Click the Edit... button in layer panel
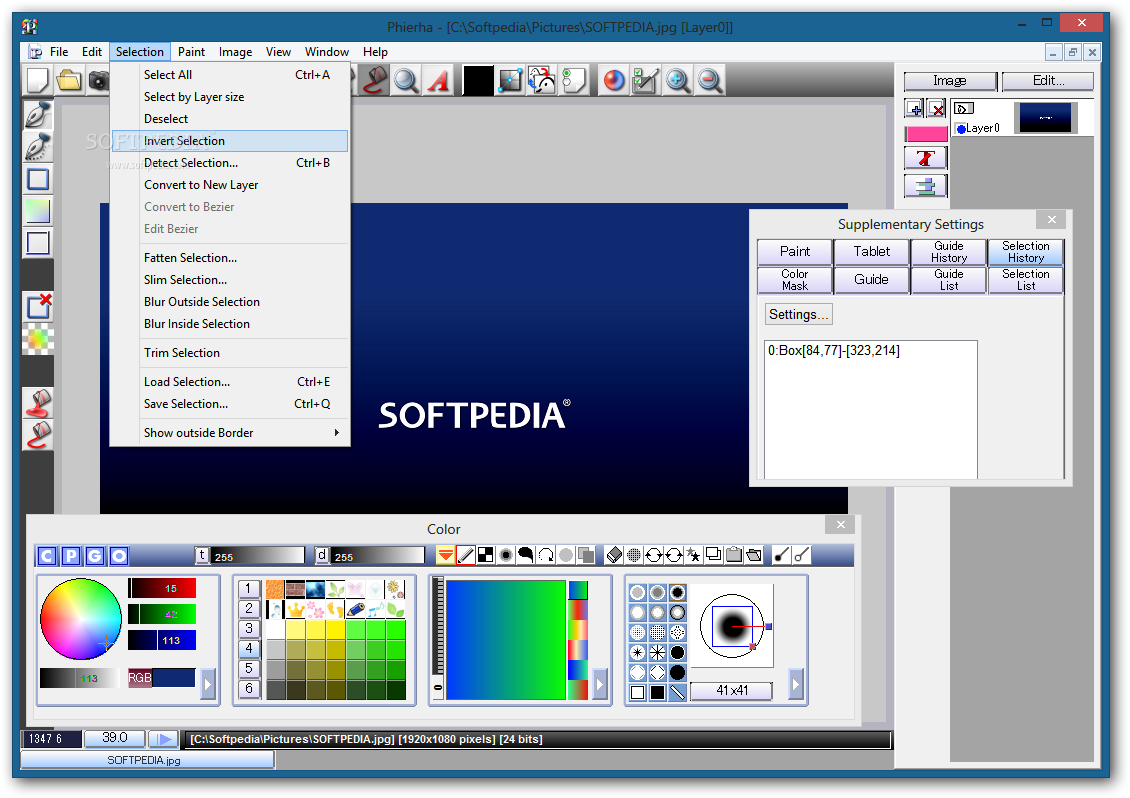Viewport: 1130px width, 798px height. coord(1048,81)
